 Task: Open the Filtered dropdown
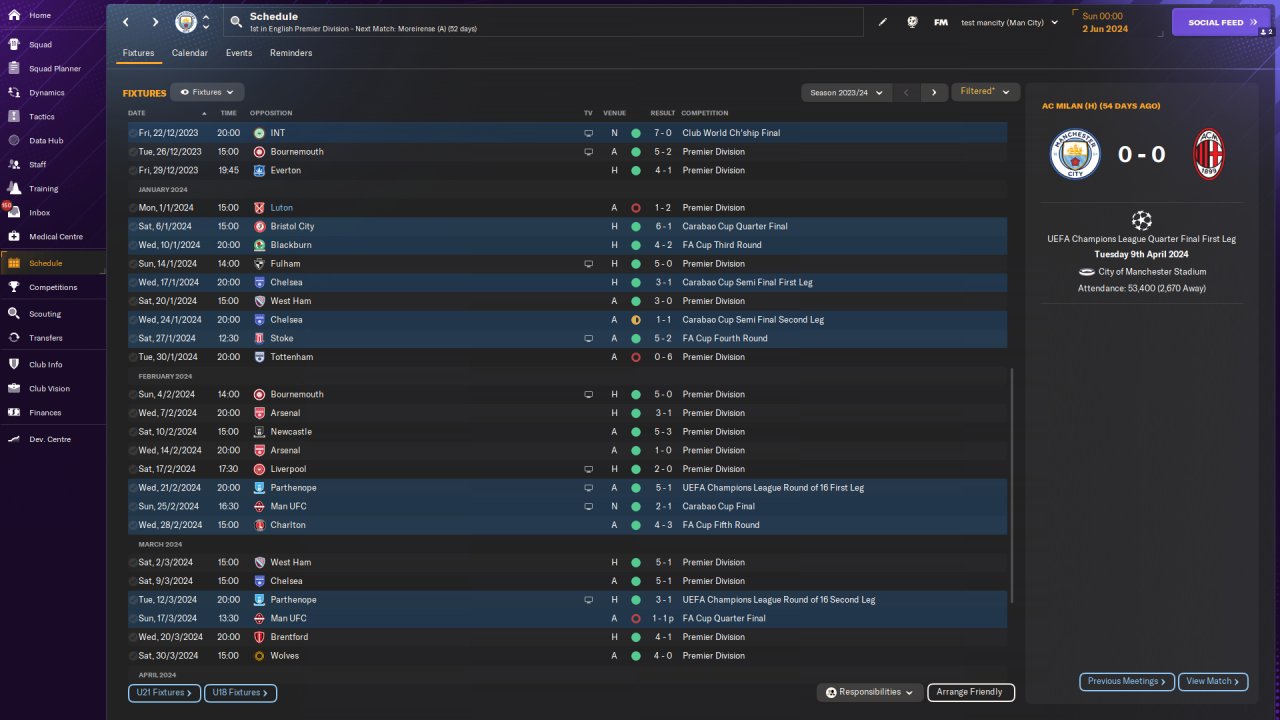(x=985, y=92)
